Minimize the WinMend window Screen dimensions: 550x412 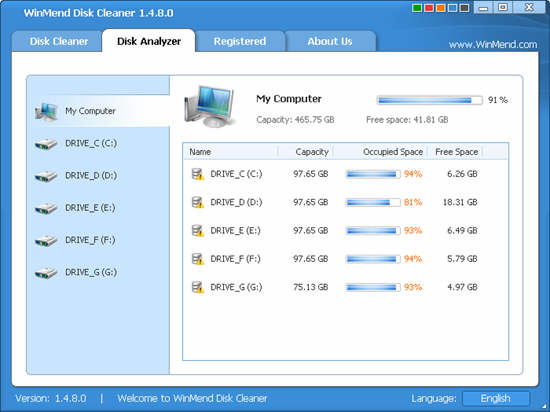pyautogui.click(x=483, y=7)
